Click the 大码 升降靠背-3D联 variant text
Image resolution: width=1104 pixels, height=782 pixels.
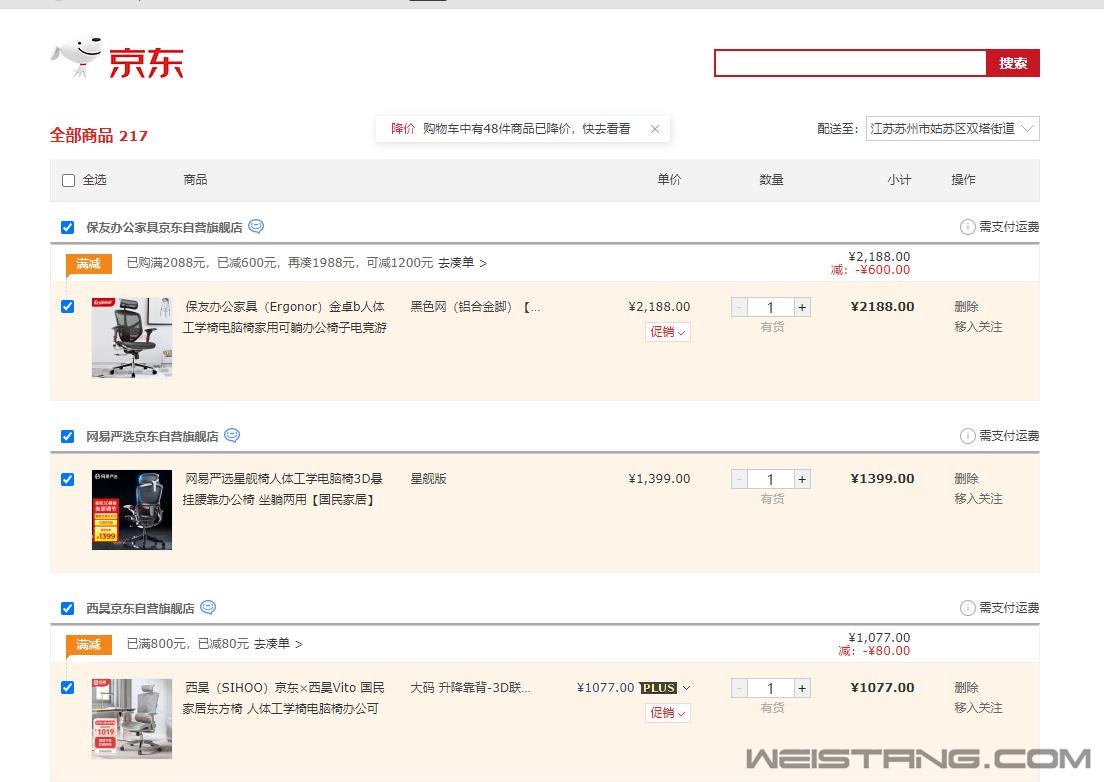coord(470,688)
